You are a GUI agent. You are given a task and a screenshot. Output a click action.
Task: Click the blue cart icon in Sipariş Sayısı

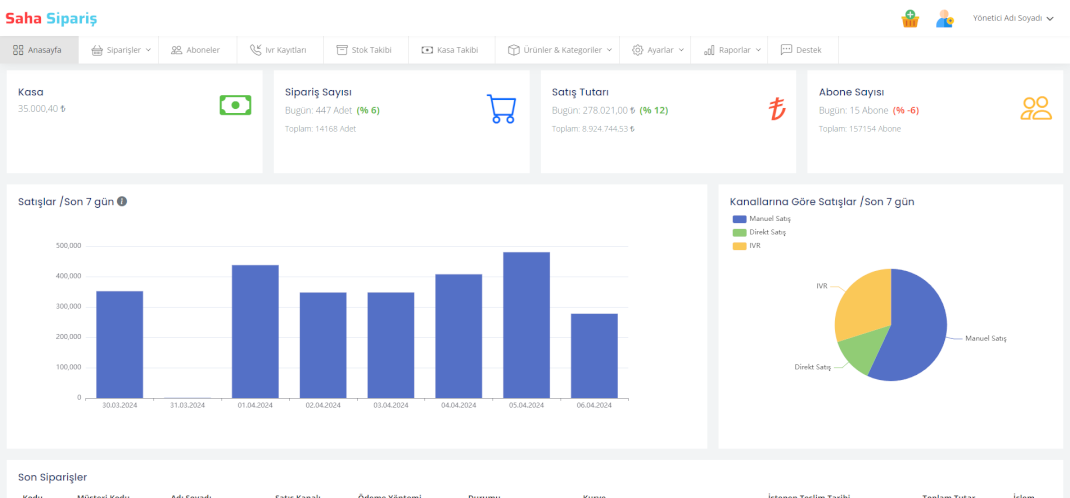coord(502,108)
